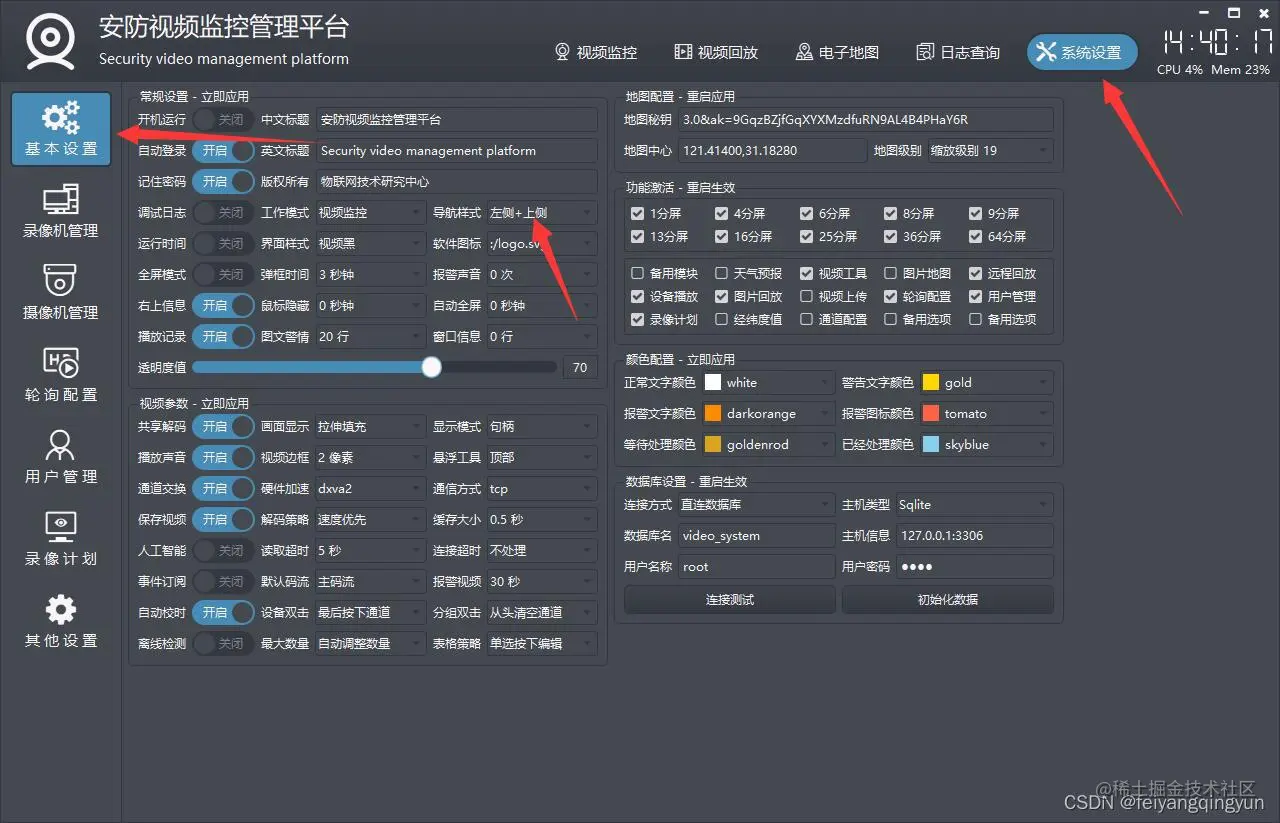
Task: Open the 录像计划 (recording plan) section
Action: pos(60,541)
